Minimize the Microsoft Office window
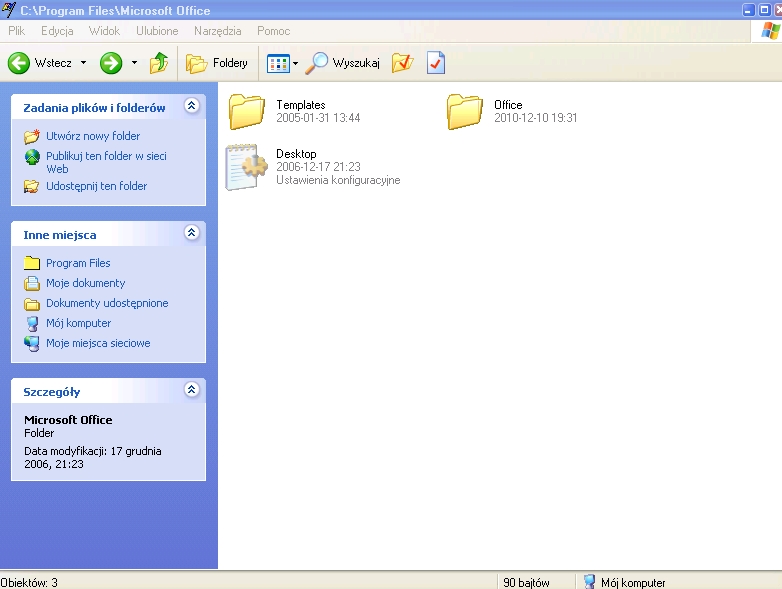782x589 pixels. pyautogui.click(x=749, y=10)
